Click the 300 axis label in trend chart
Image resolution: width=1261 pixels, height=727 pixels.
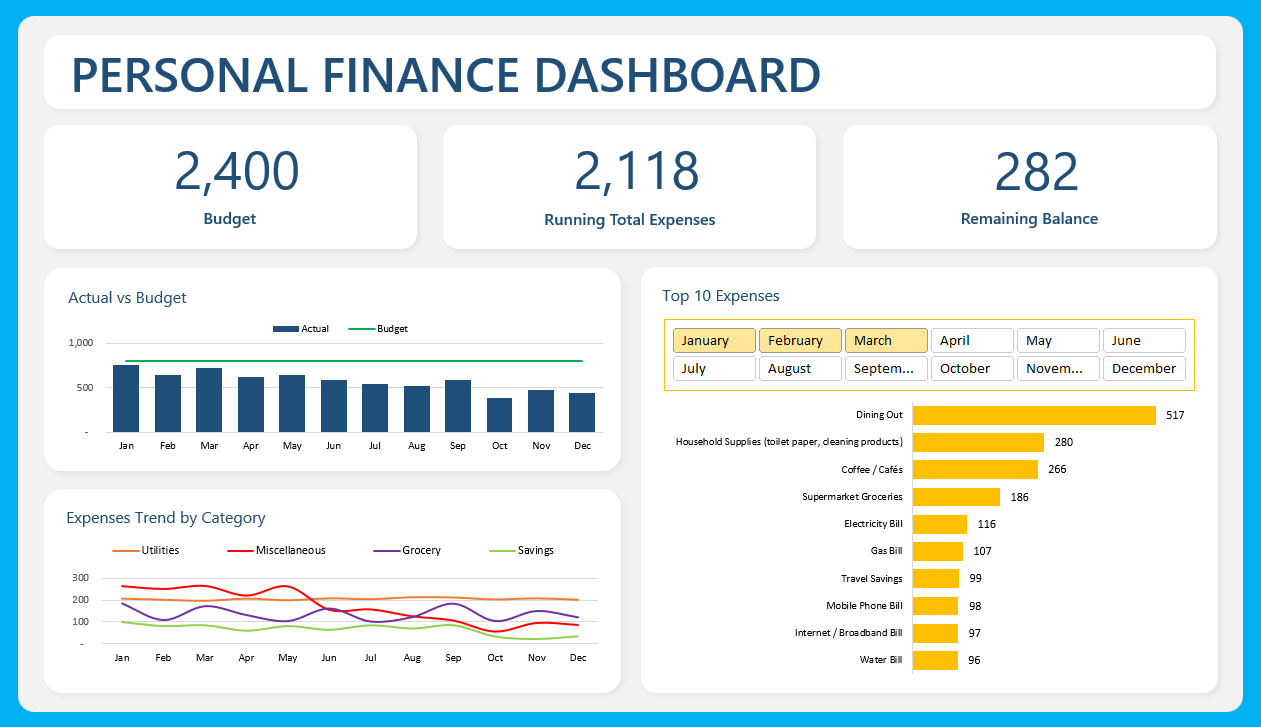80,578
